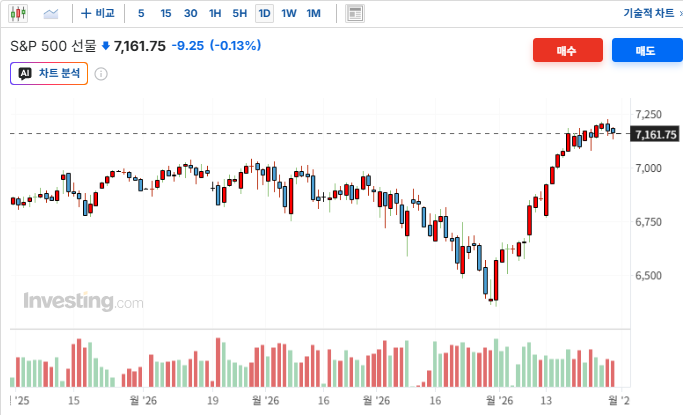Viewport: 683px width, 415px height.
Task: Click the info circle next to 차트 분석
Action: 101,74
